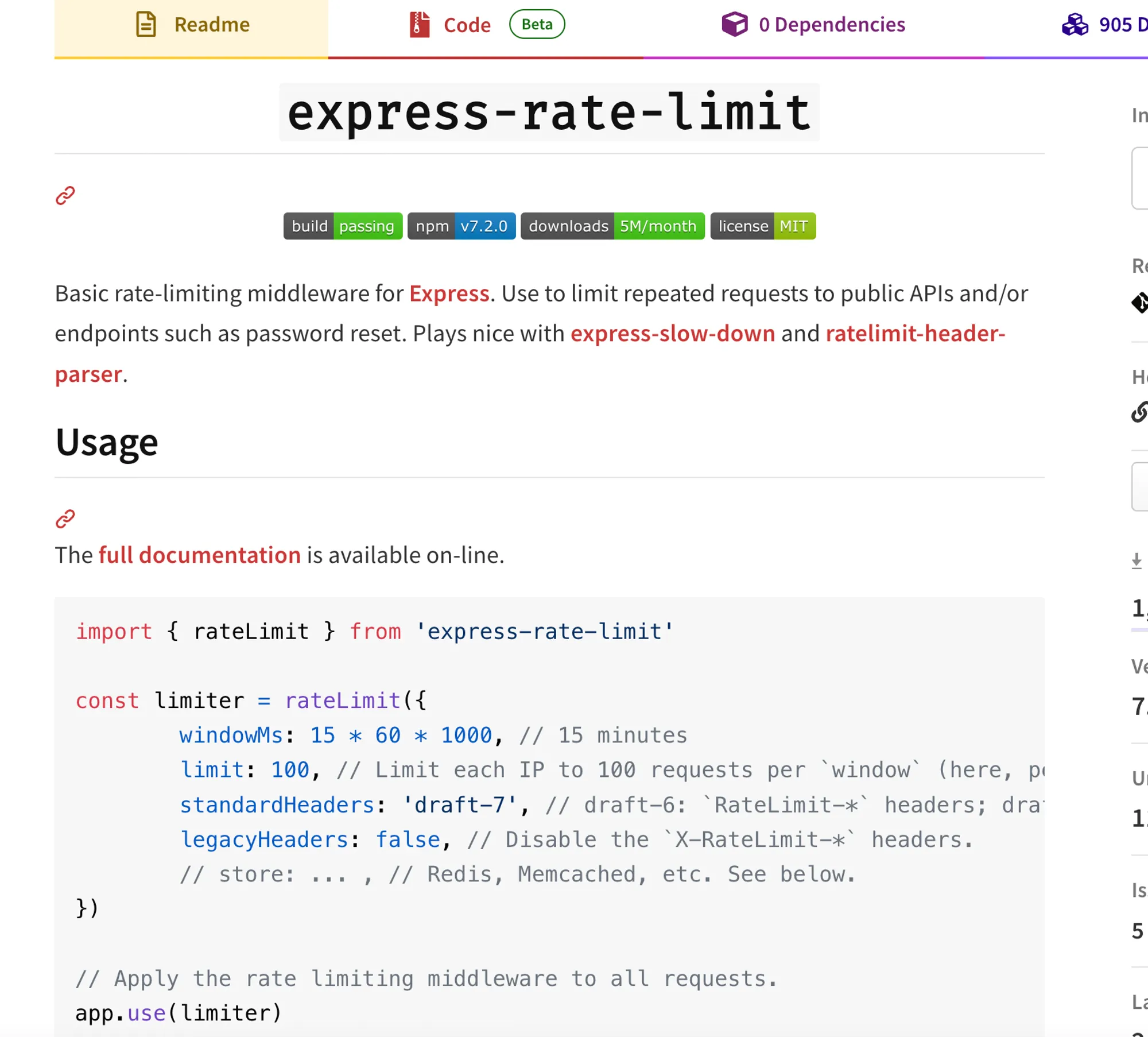
Task: Follow the express-slow-down link
Action: pyautogui.click(x=672, y=334)
